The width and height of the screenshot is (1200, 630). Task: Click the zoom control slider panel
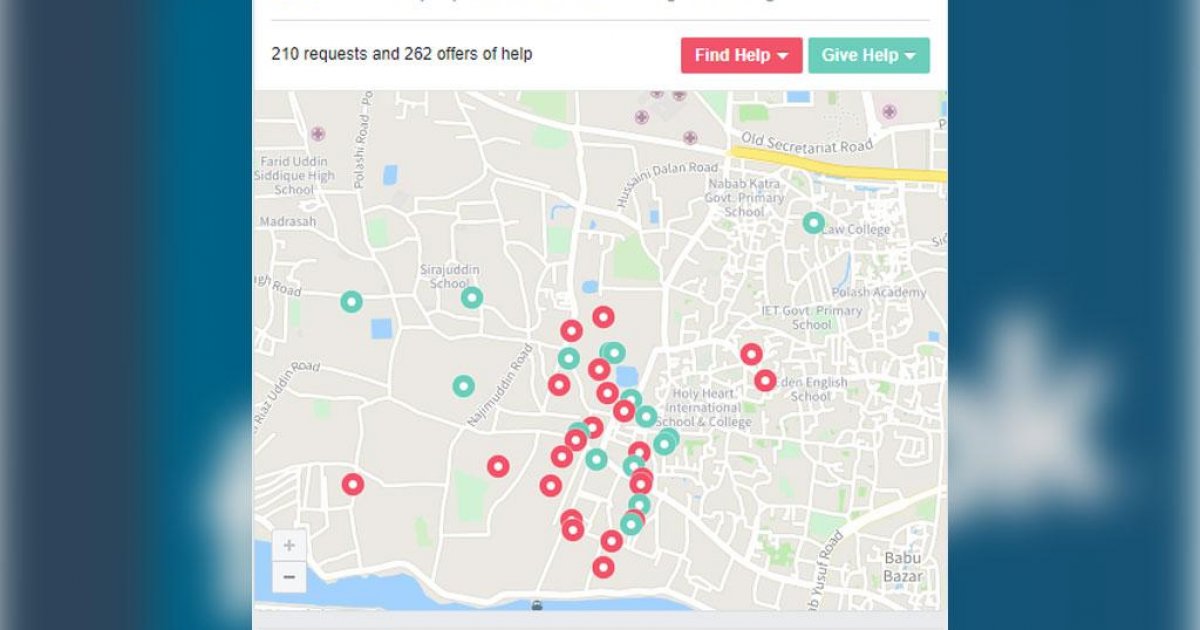tap(289, 560)
